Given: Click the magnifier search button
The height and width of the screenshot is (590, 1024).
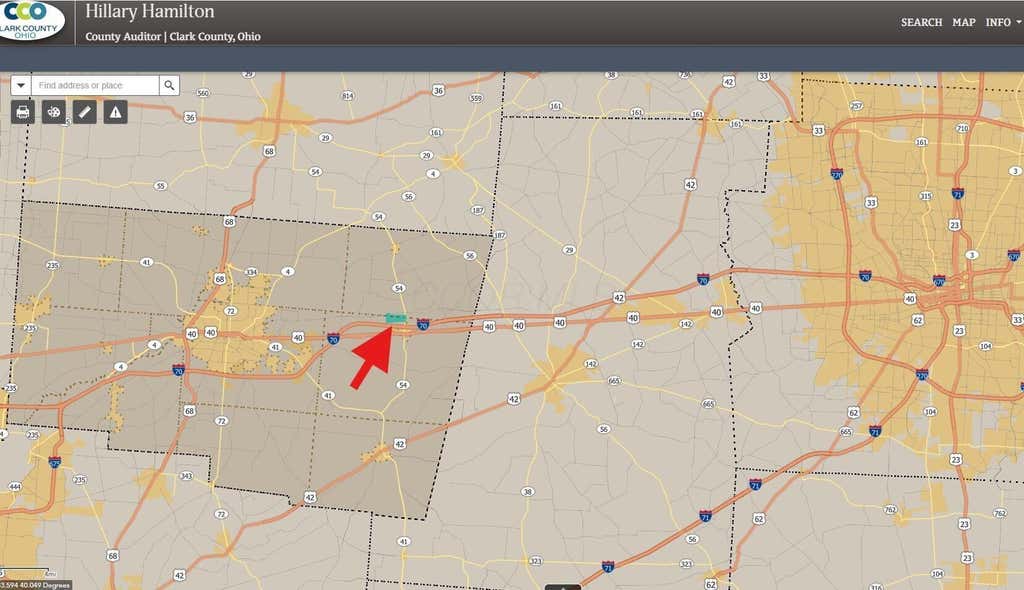Looking at the screenshot, I should 169,85.
